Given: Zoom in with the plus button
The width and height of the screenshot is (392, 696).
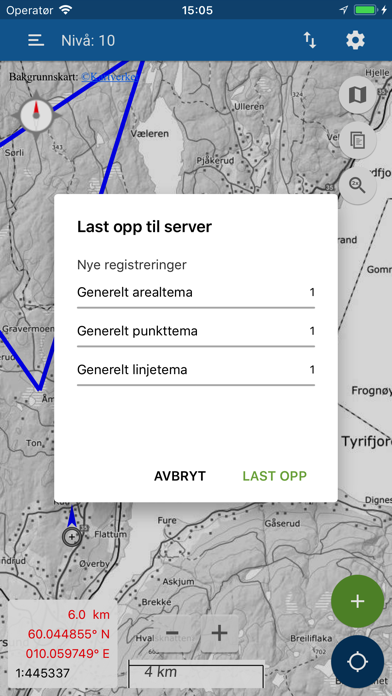Looking at the screenshot, I should [x=219, y=633].
